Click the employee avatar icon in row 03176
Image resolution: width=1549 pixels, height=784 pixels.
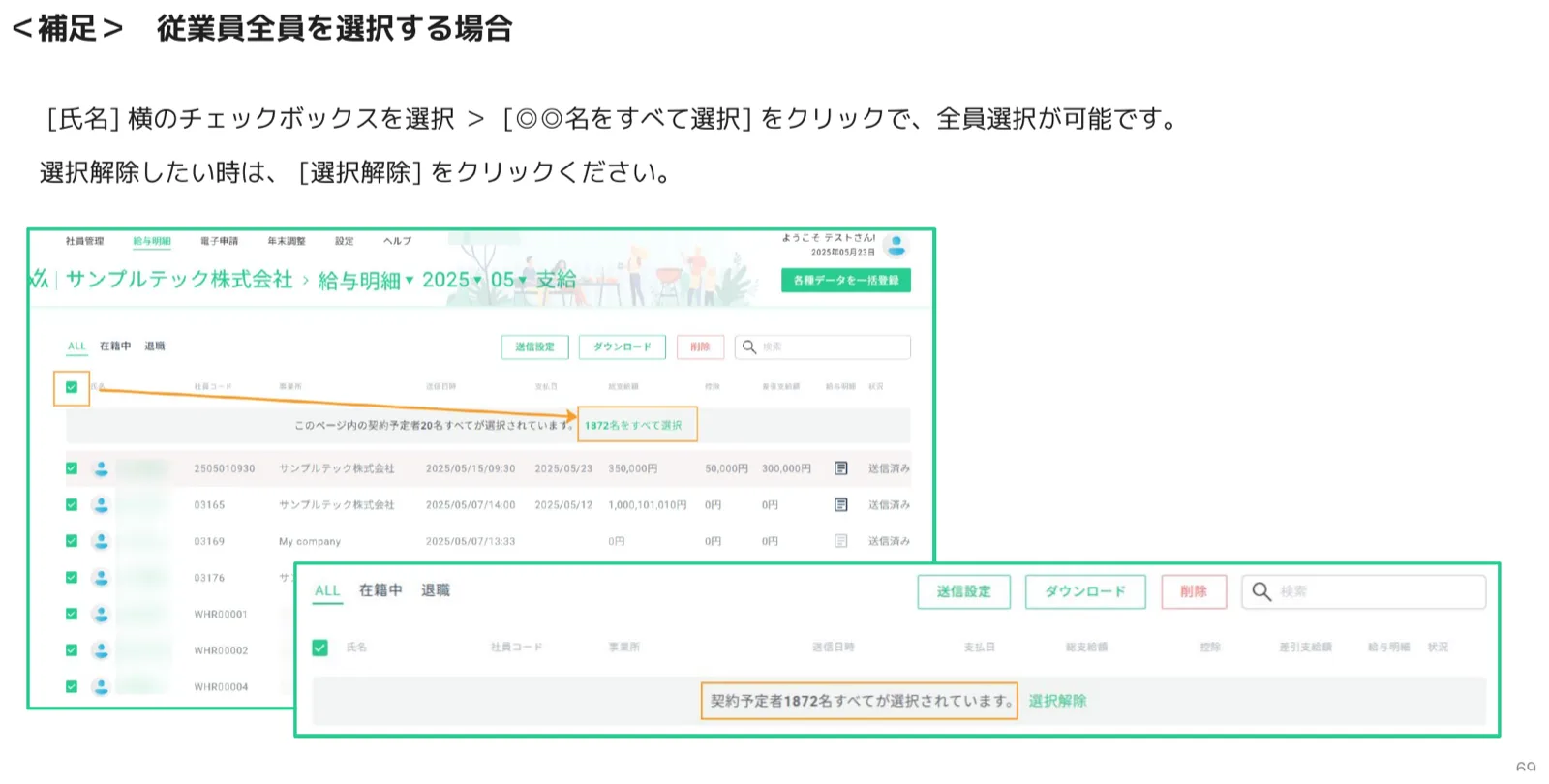101,578
